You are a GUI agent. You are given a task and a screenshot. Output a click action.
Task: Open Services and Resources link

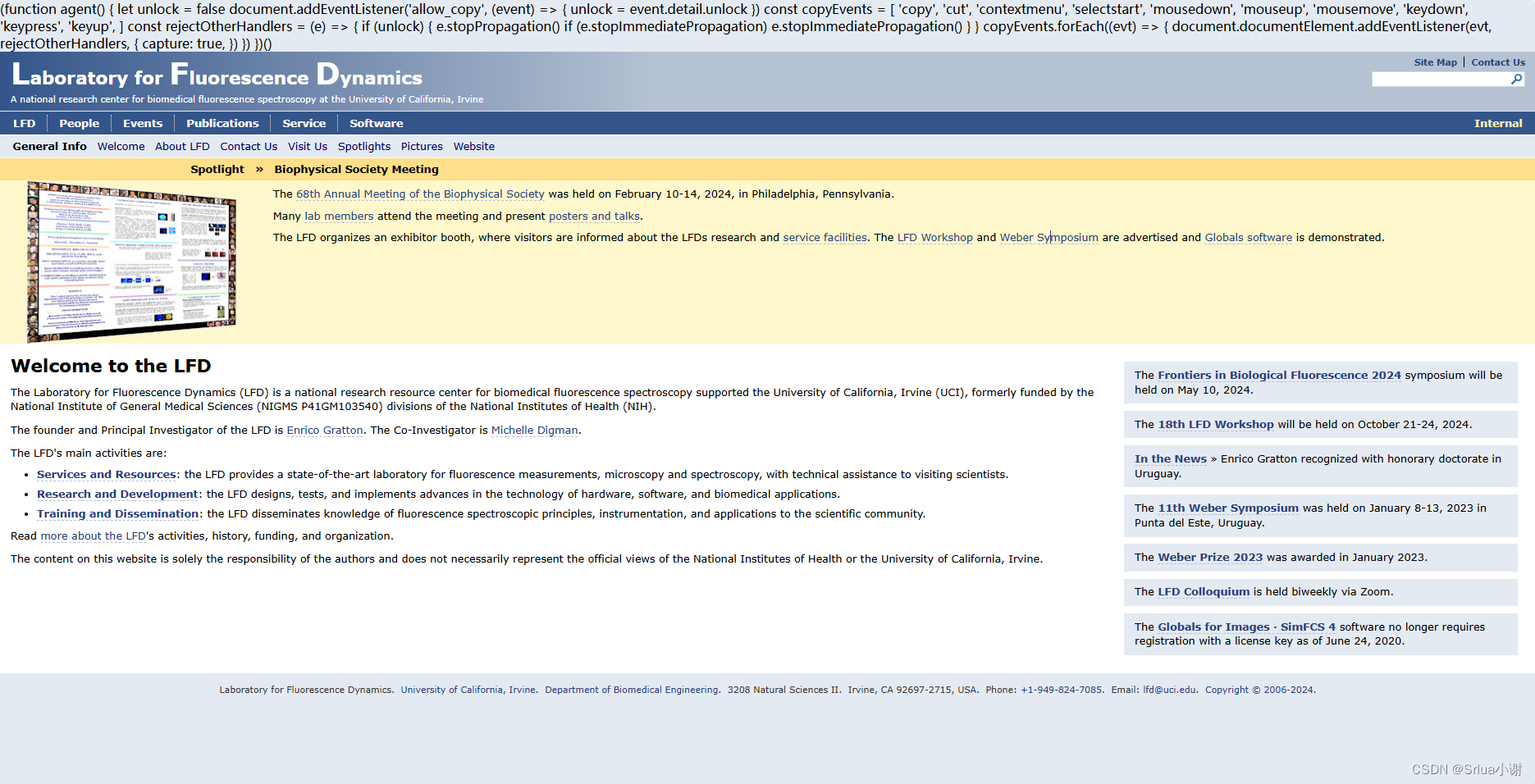[x=107, y=475]
